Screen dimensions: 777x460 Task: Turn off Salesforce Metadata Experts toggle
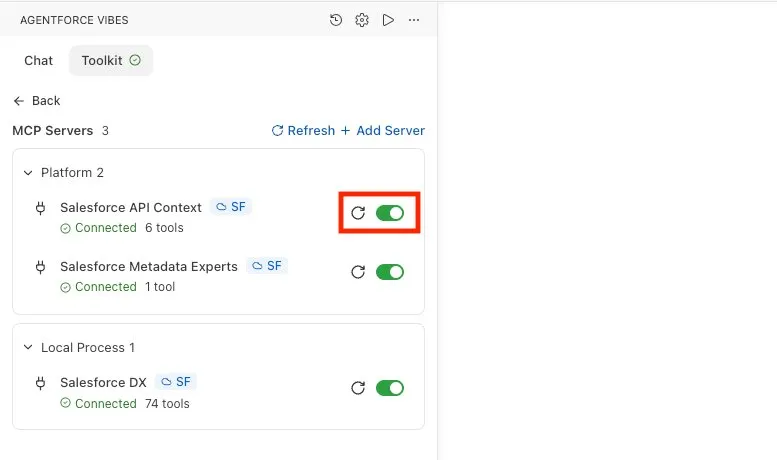(x=390, y=272)
